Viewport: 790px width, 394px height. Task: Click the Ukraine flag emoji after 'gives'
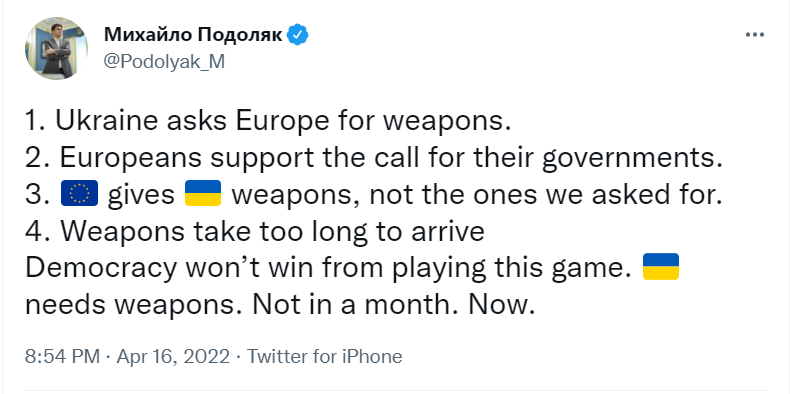tap(203, 194)
